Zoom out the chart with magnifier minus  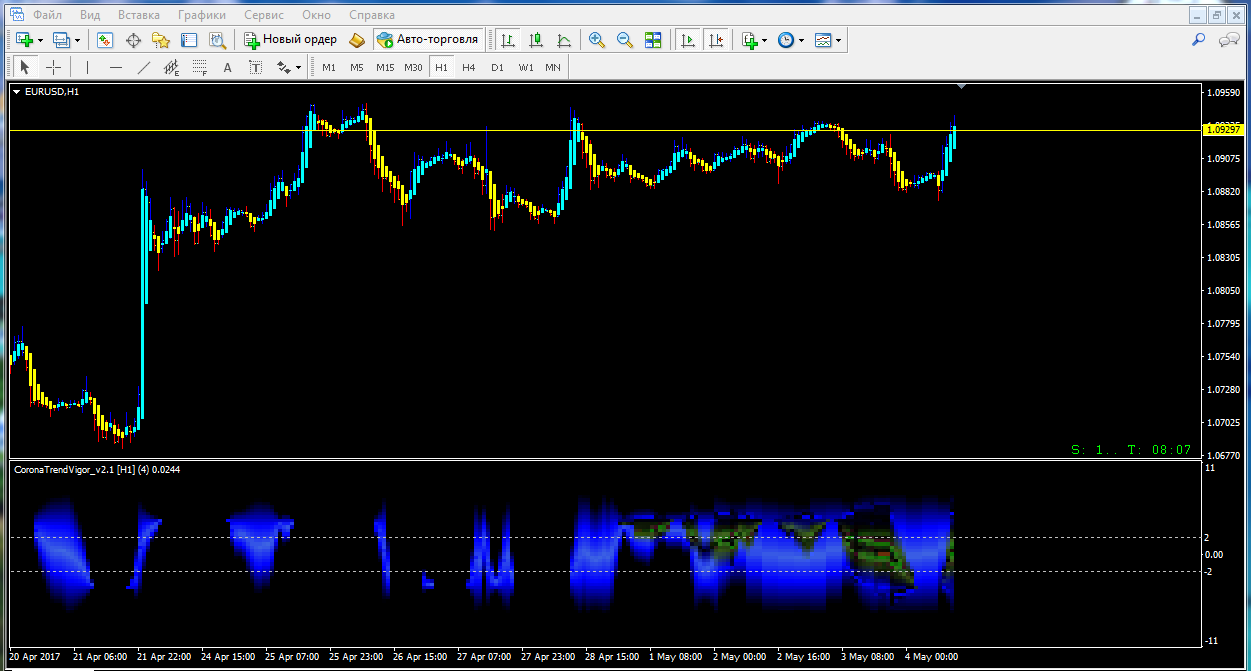pos(625,40)
